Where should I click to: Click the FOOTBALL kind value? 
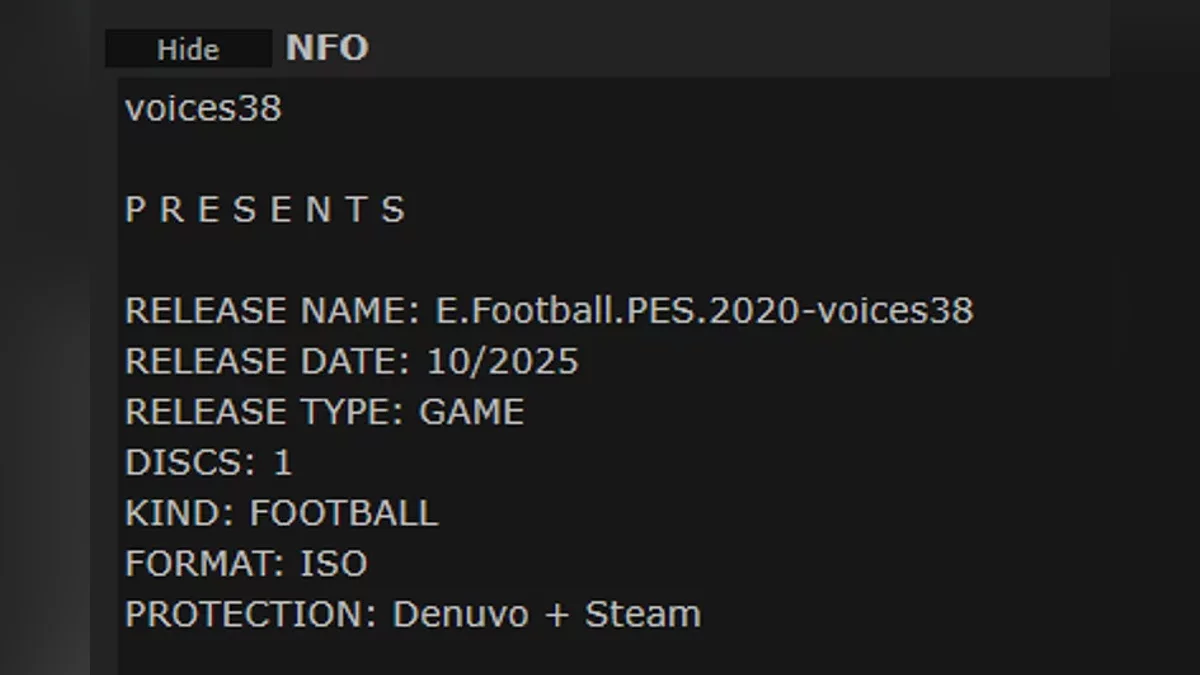click(x=343, y=513)
